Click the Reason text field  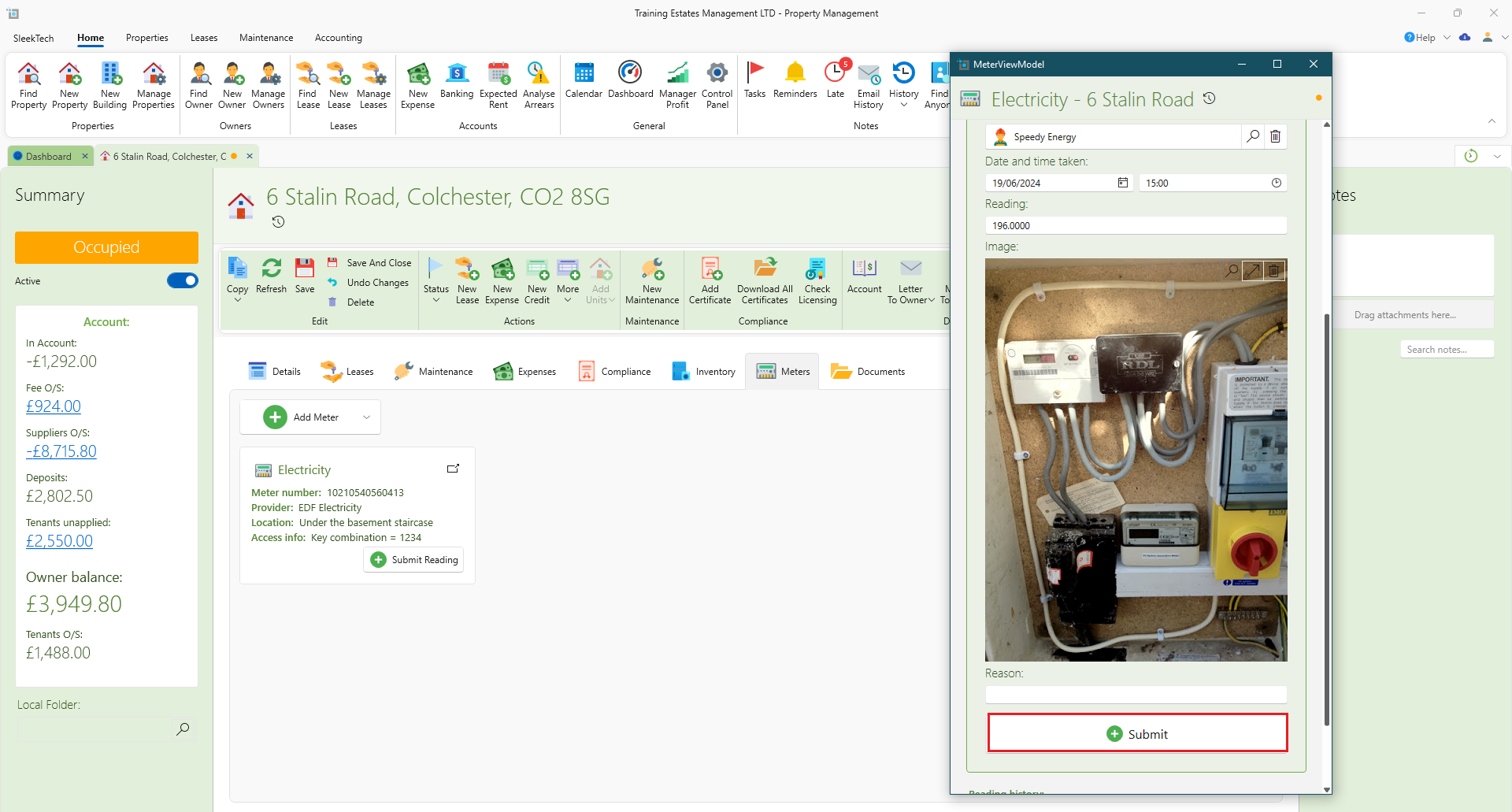[x=1136, y=694]
